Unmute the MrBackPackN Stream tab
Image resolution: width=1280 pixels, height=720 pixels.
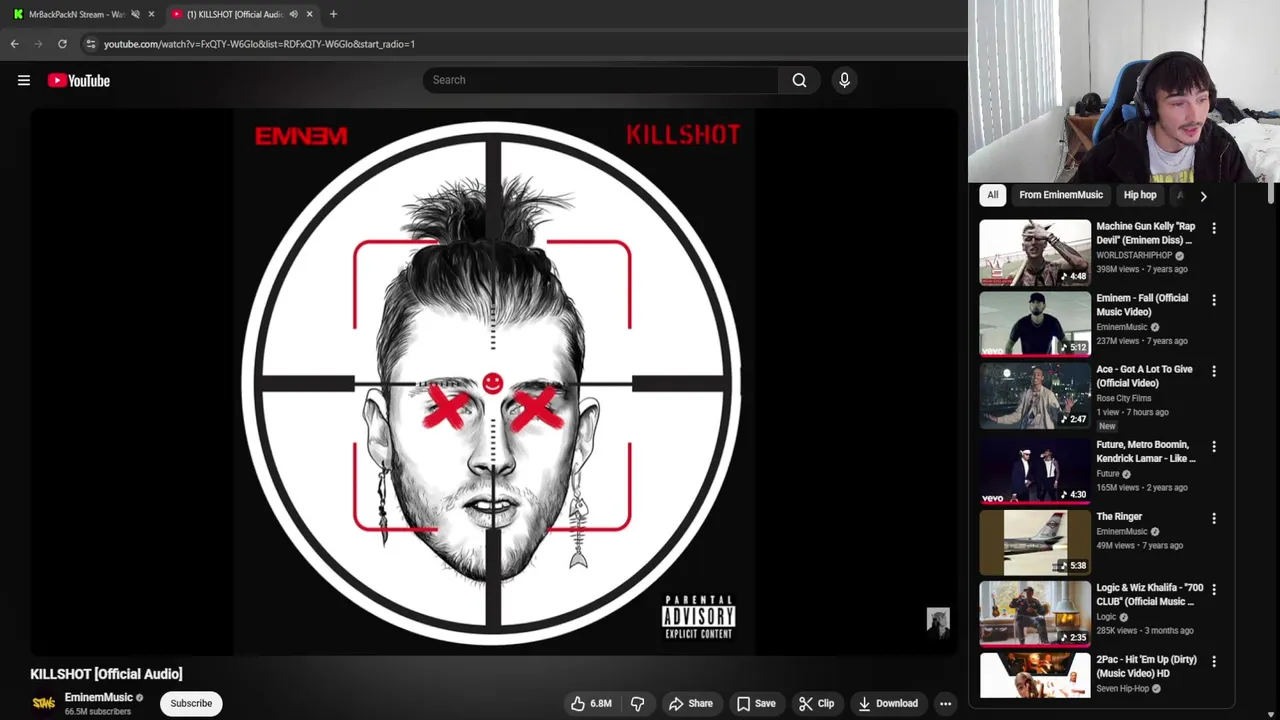(x=135, y=14)
